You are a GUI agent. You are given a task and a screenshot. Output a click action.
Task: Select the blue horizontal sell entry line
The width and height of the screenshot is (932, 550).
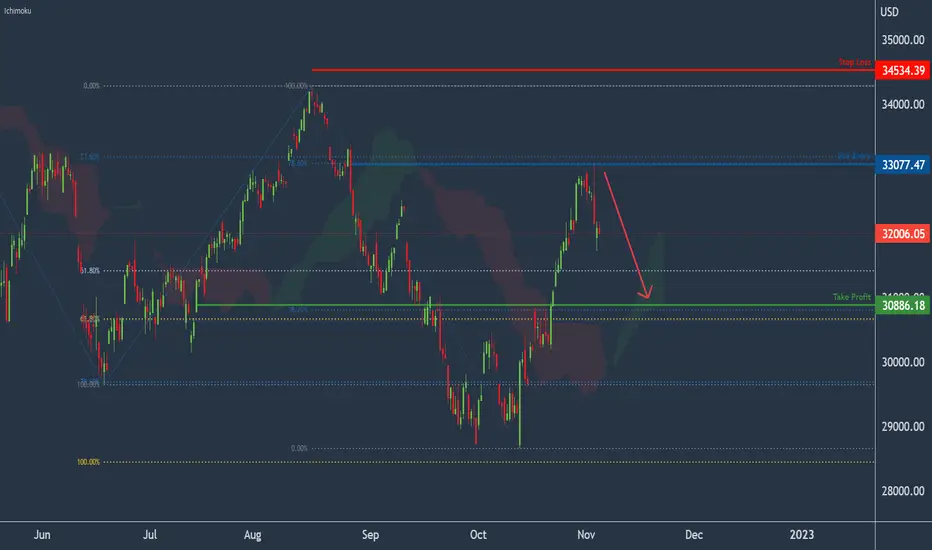click(613, 164)
